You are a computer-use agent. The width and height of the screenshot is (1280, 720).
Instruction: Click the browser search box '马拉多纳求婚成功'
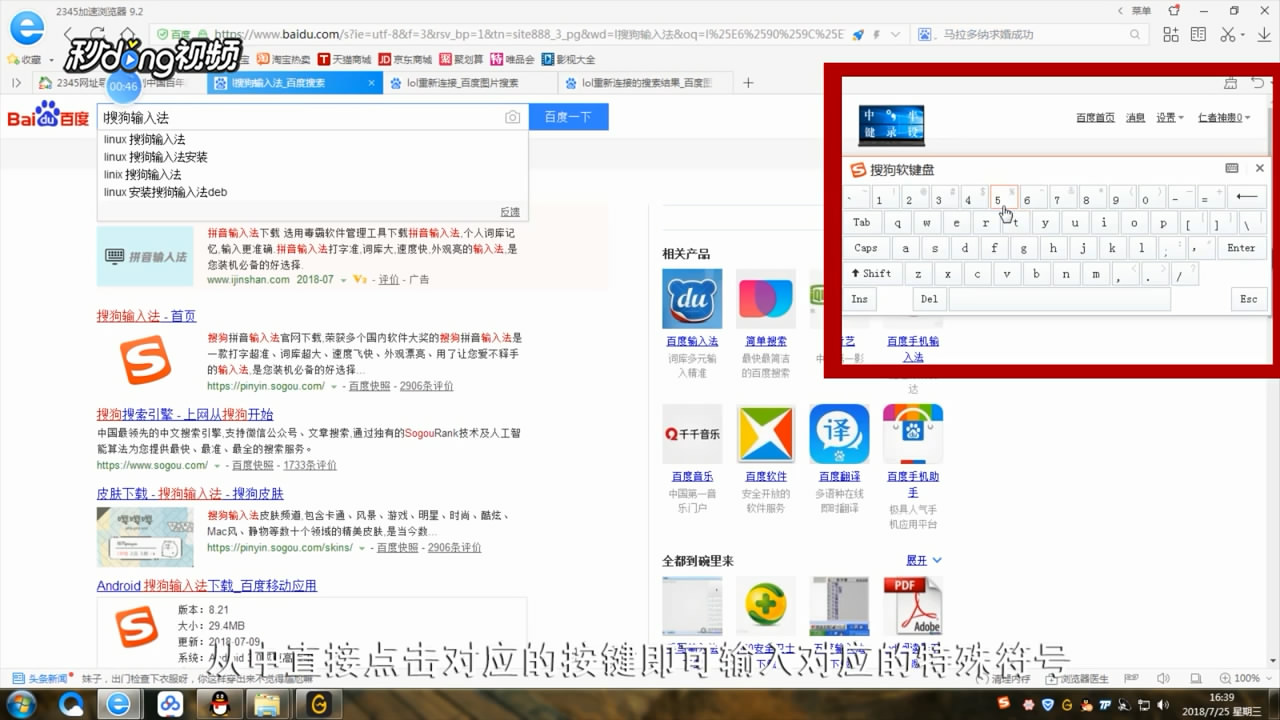tap(1030, 34)
